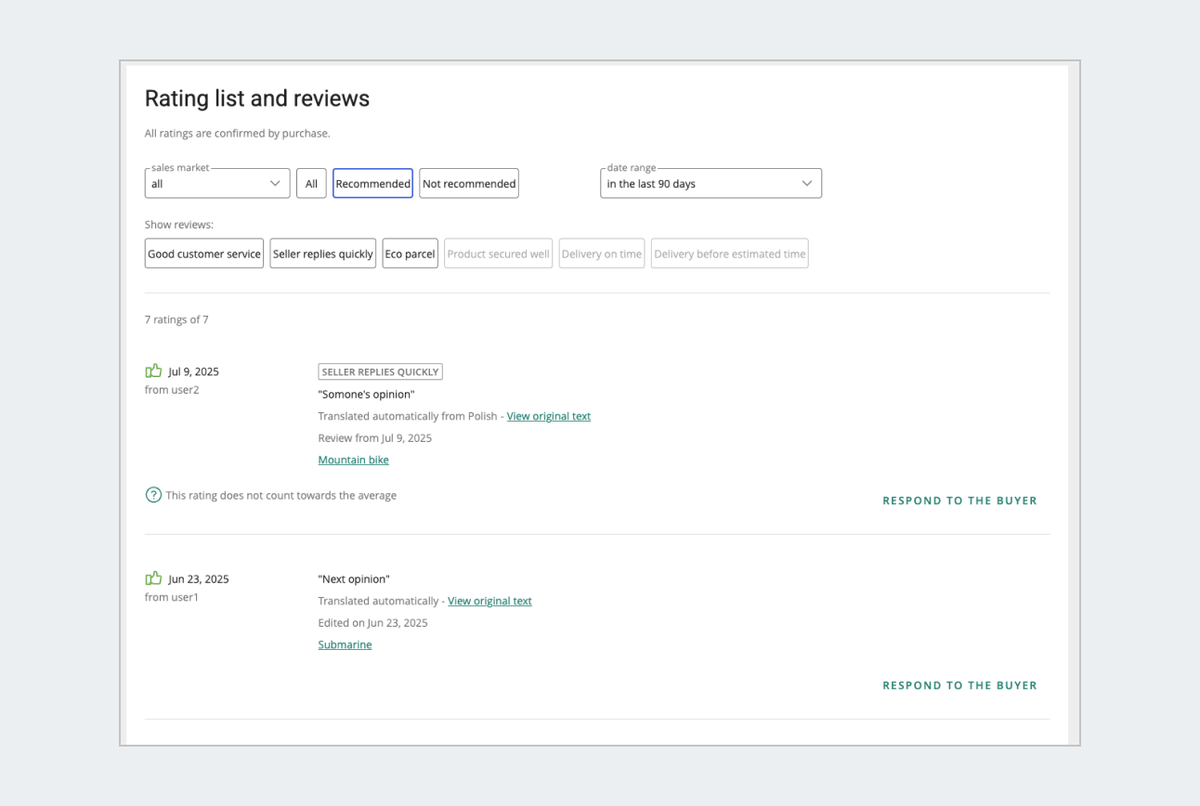
Task: Choose the Delivery on time filter
Action: (601, 254)
